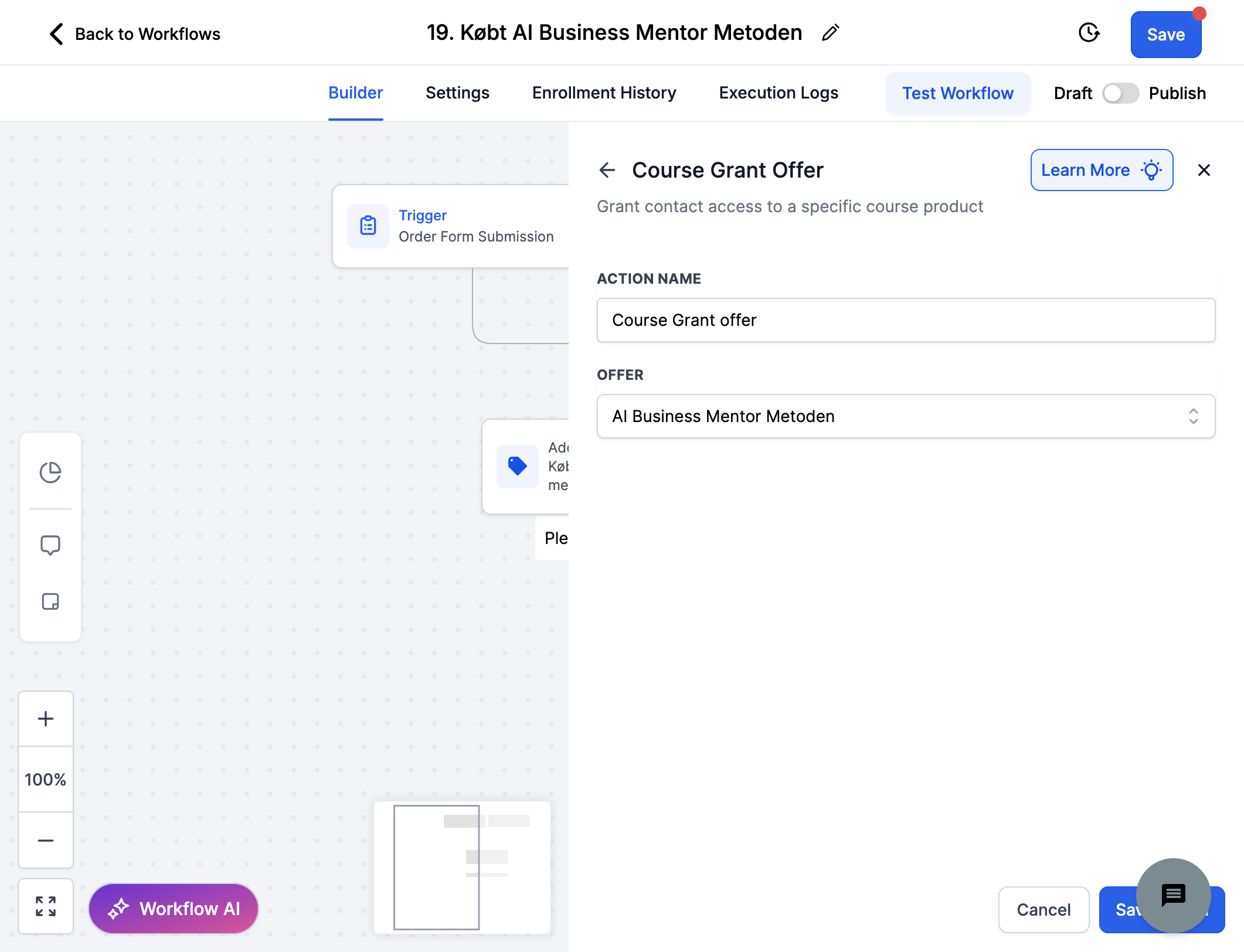Click the Back to Workflows chevron
The height and width of the screenshot is (952, 1244).
[x=56, y=34]
